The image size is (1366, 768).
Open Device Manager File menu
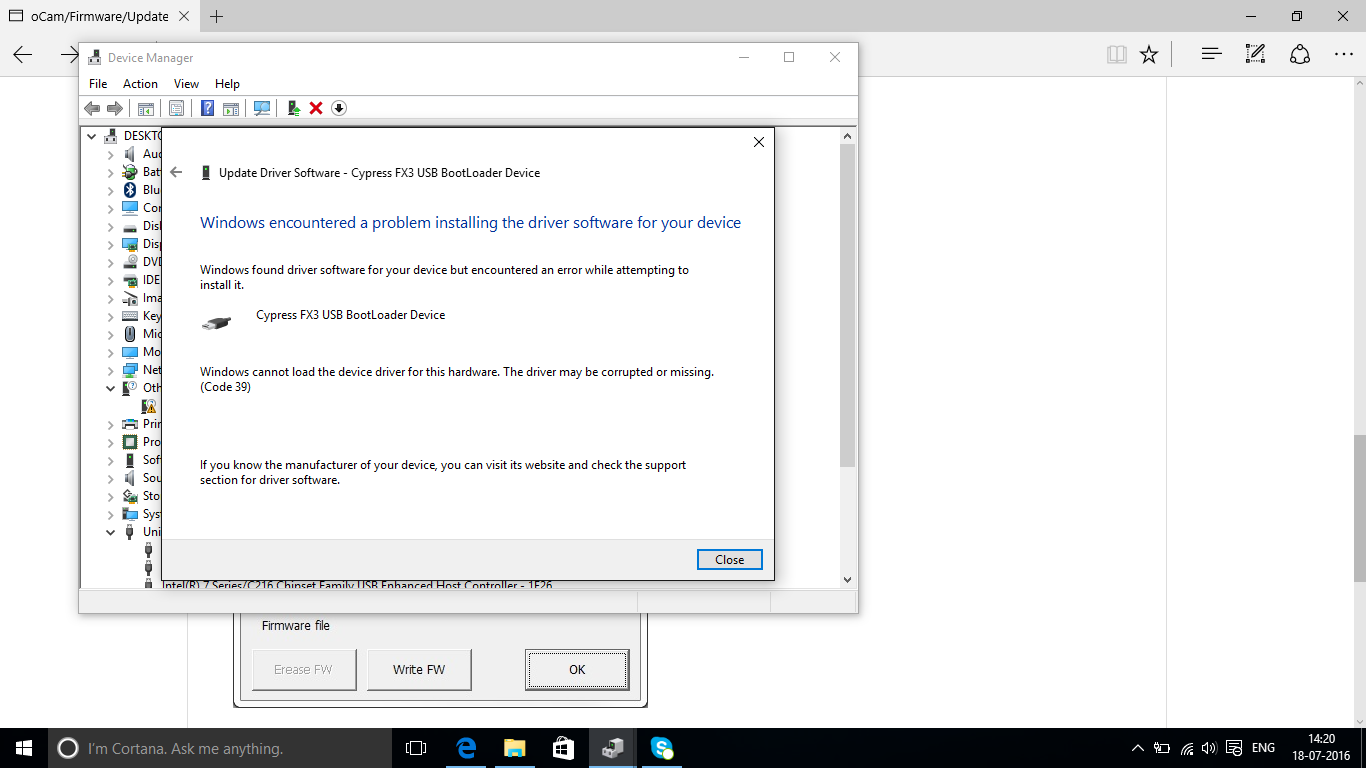tap(98, 84)
